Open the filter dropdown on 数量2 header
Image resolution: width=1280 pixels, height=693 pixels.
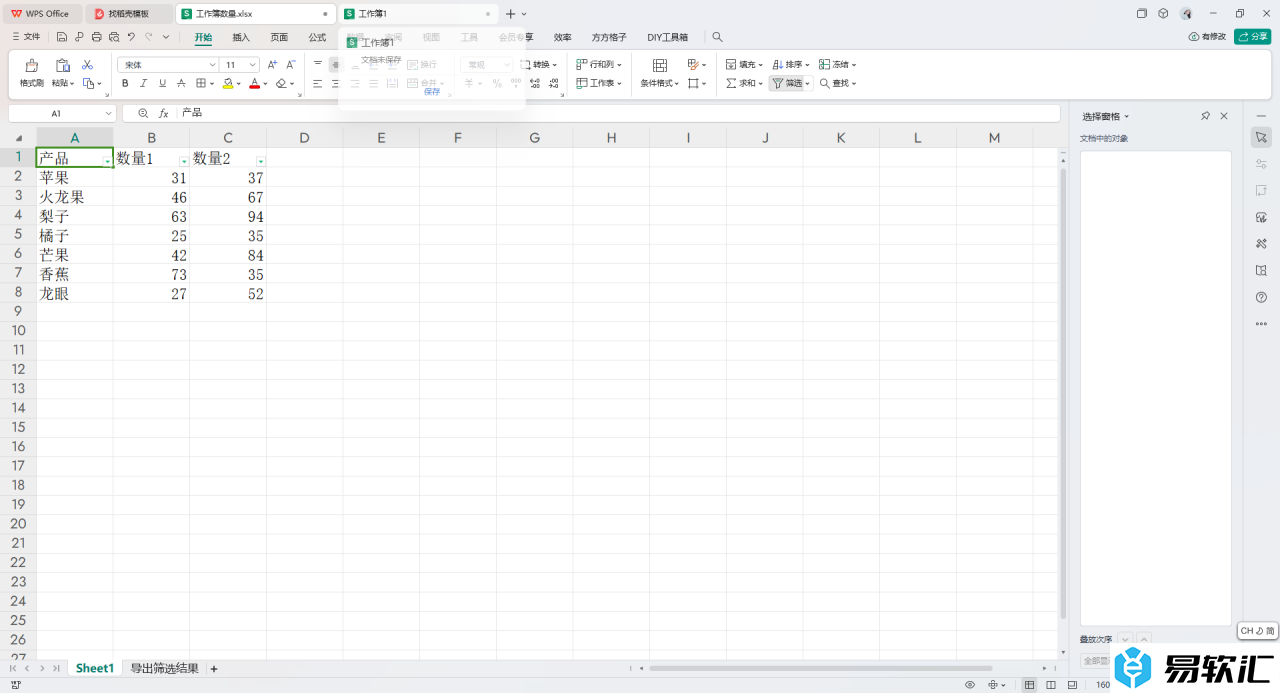[x=261, y=162]
